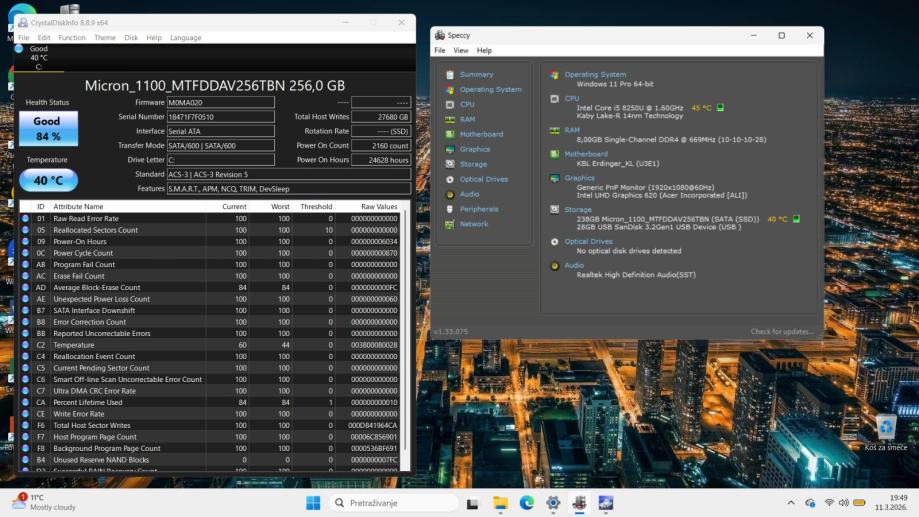
Task: Click the Good 84% health status button
Action: (x=47, y=128)
